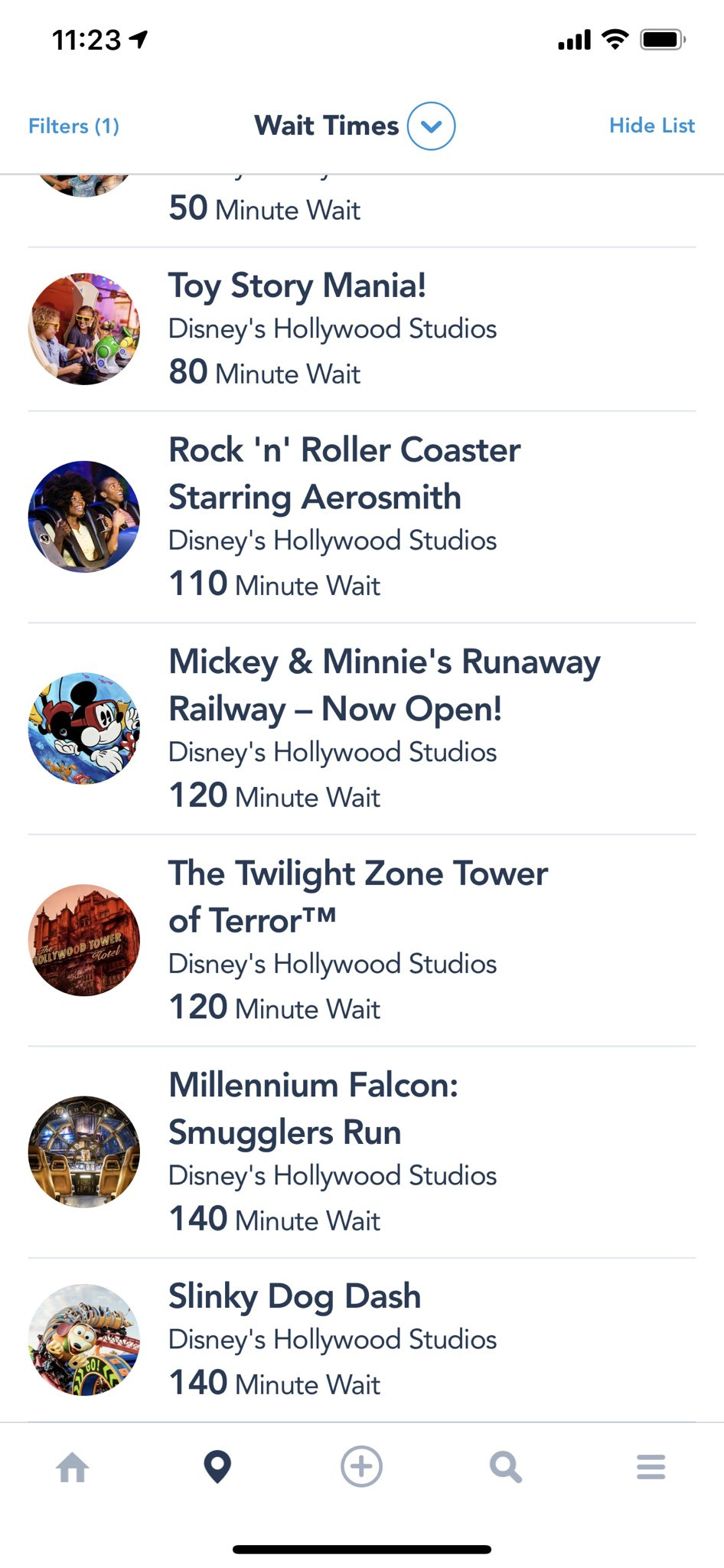Select Millennium Falcon: Smugglers Run title
Screen dimensions: 724x1568
[313, 1109]
